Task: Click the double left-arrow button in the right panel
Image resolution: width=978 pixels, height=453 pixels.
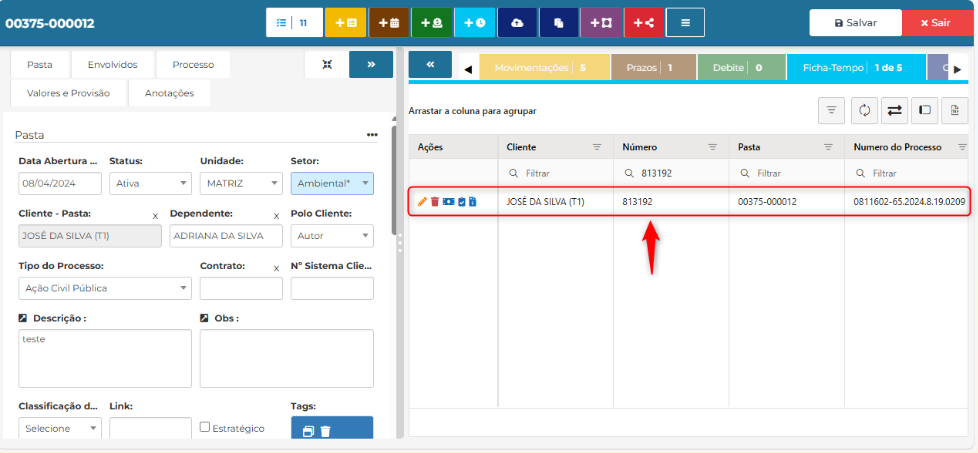Action: (430, 64)
